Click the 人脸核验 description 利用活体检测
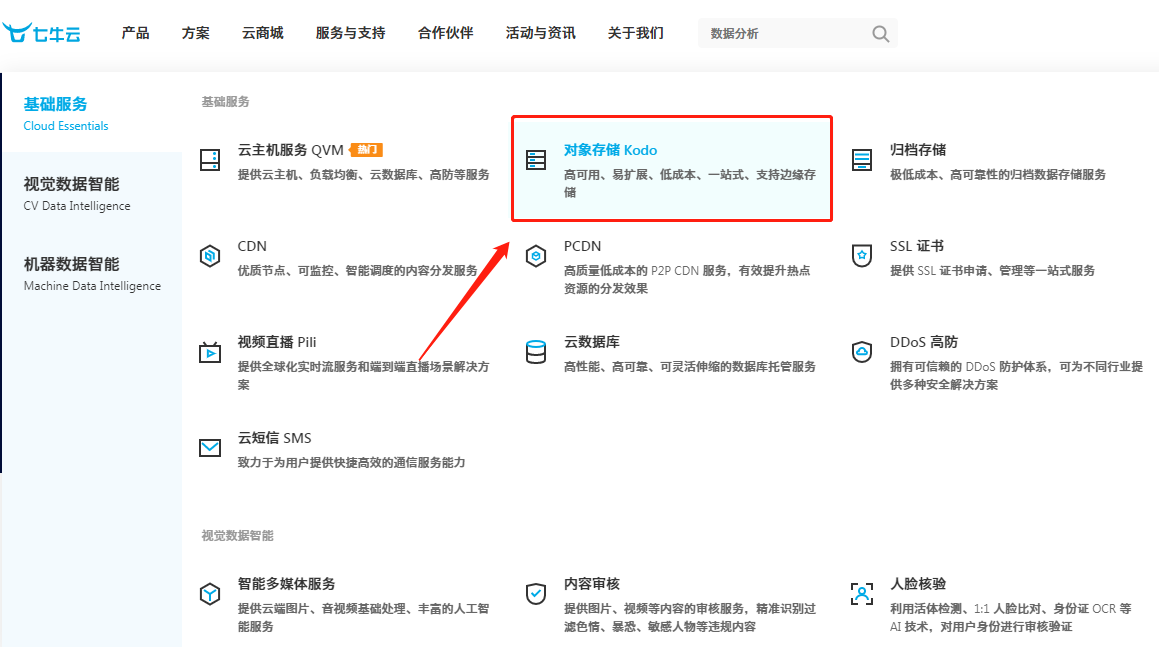This screenshot has width=1159, height=647. tap(1010, 617)
